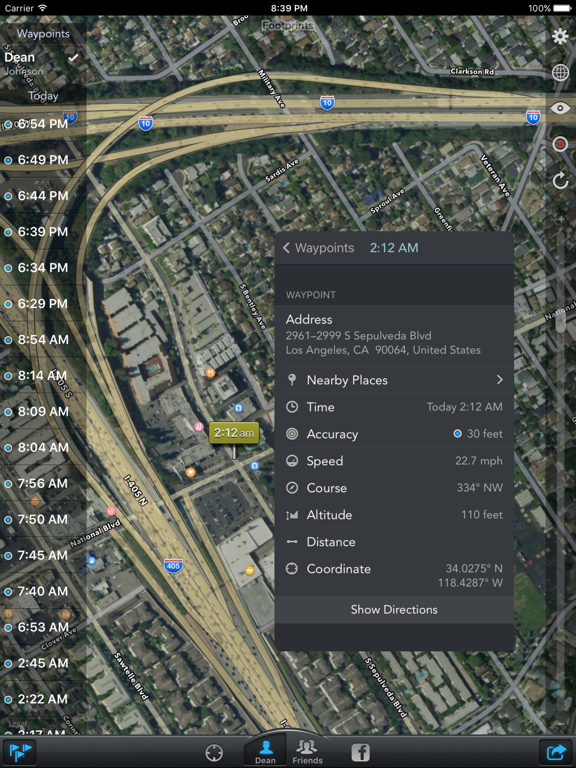Select the 2:22 AM waypoint
This screenshot has width=576, height=768.
[43, 699]
